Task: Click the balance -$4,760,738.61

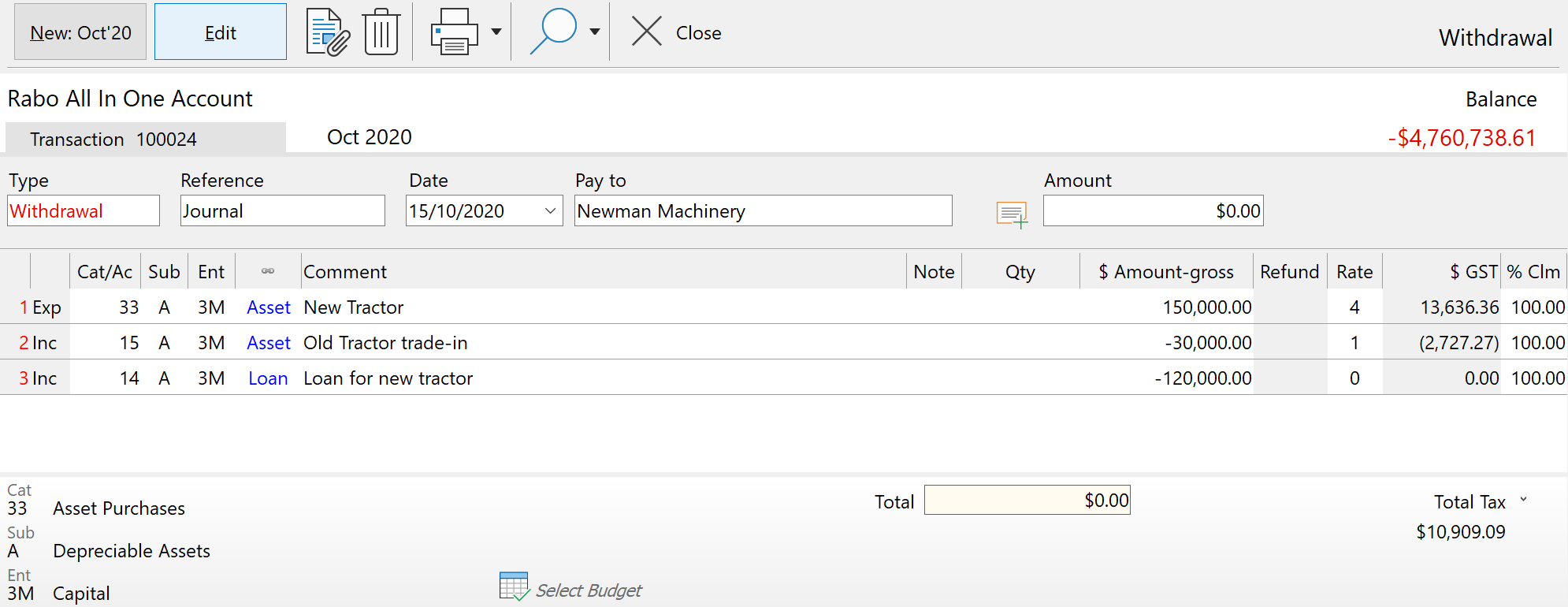Action: pos(1462,138)
